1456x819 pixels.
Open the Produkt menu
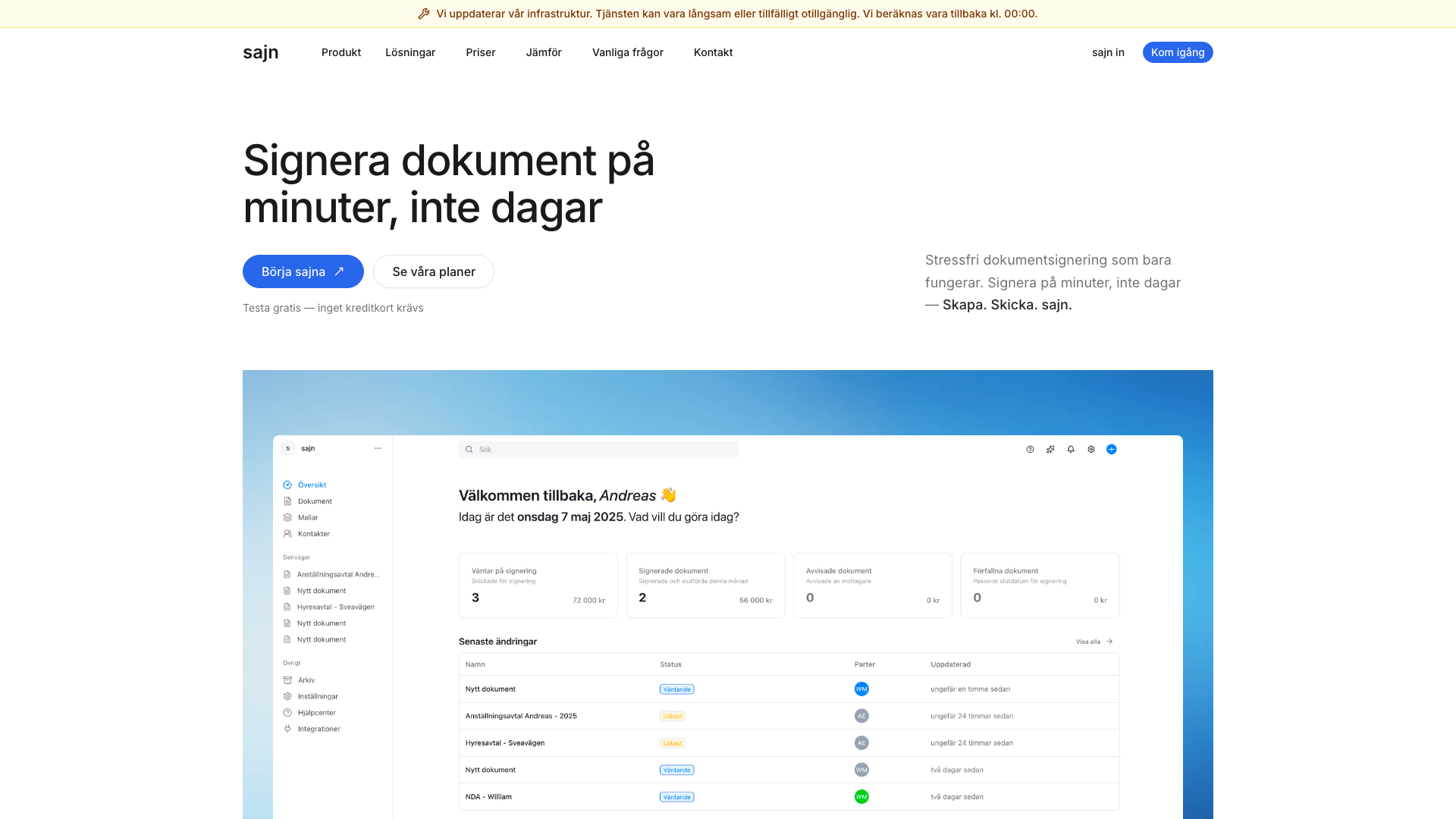341,52
